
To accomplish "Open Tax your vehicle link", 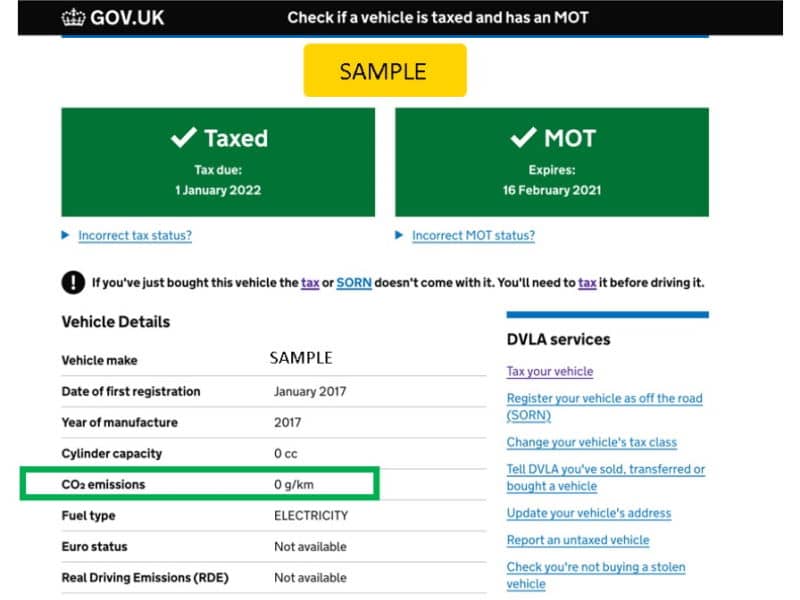I will pyautogui.click(x=550, y=371).
